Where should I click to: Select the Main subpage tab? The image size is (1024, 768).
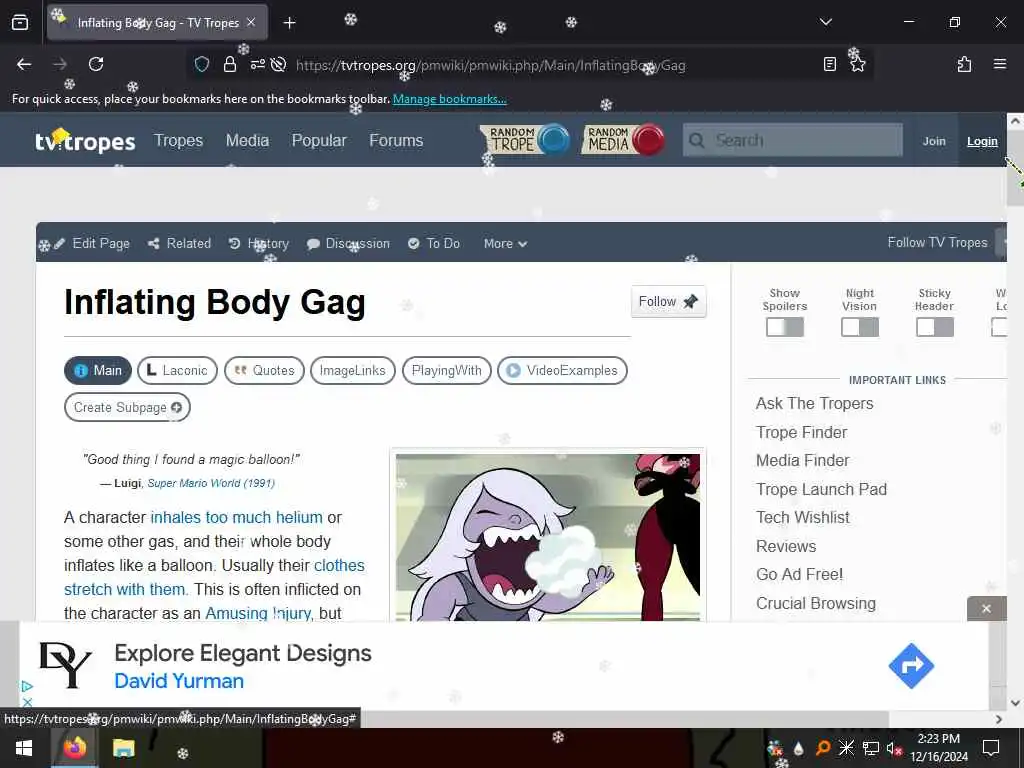click(x=98, y=370)
